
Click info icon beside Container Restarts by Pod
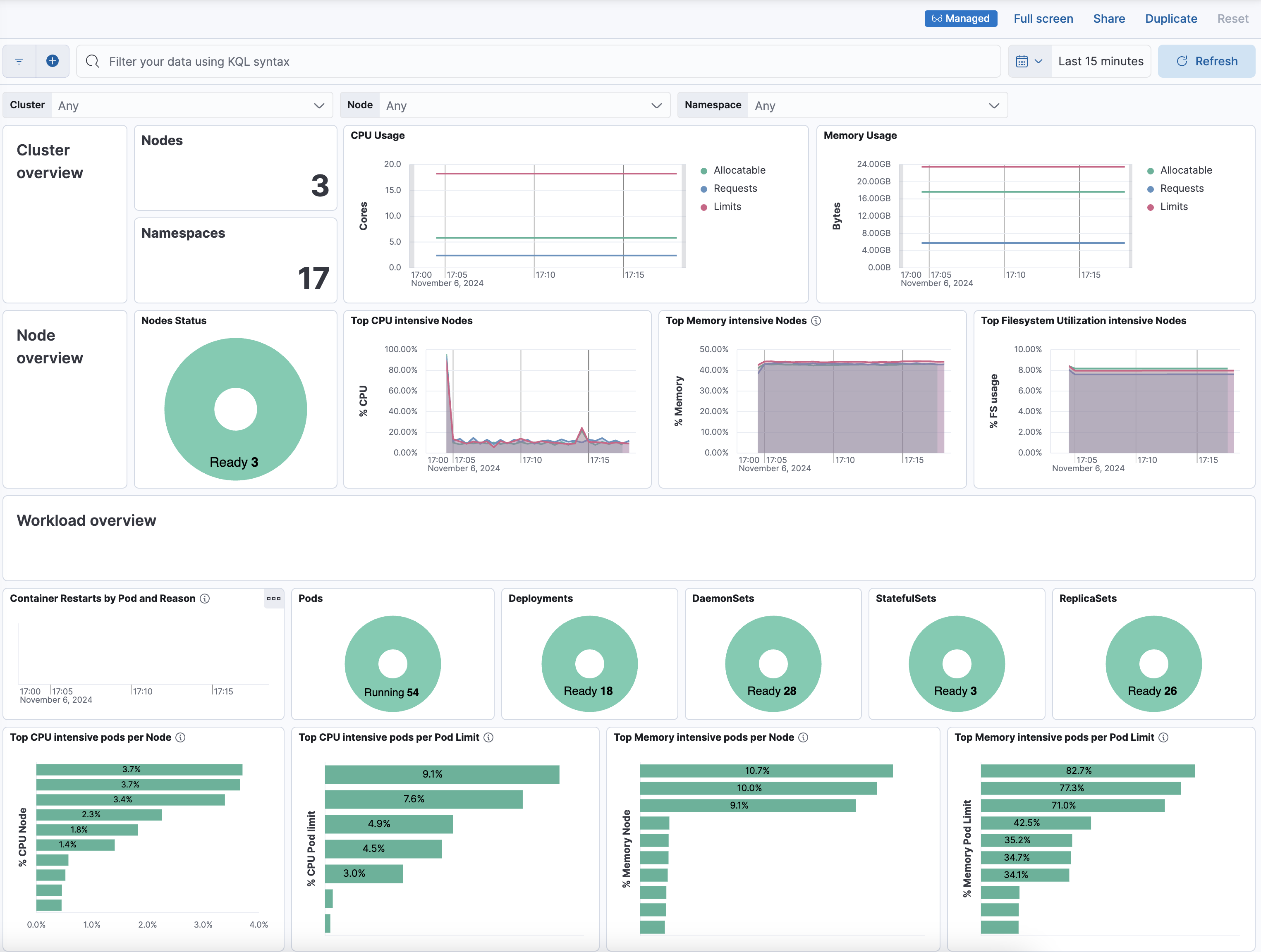pos(205,599)
